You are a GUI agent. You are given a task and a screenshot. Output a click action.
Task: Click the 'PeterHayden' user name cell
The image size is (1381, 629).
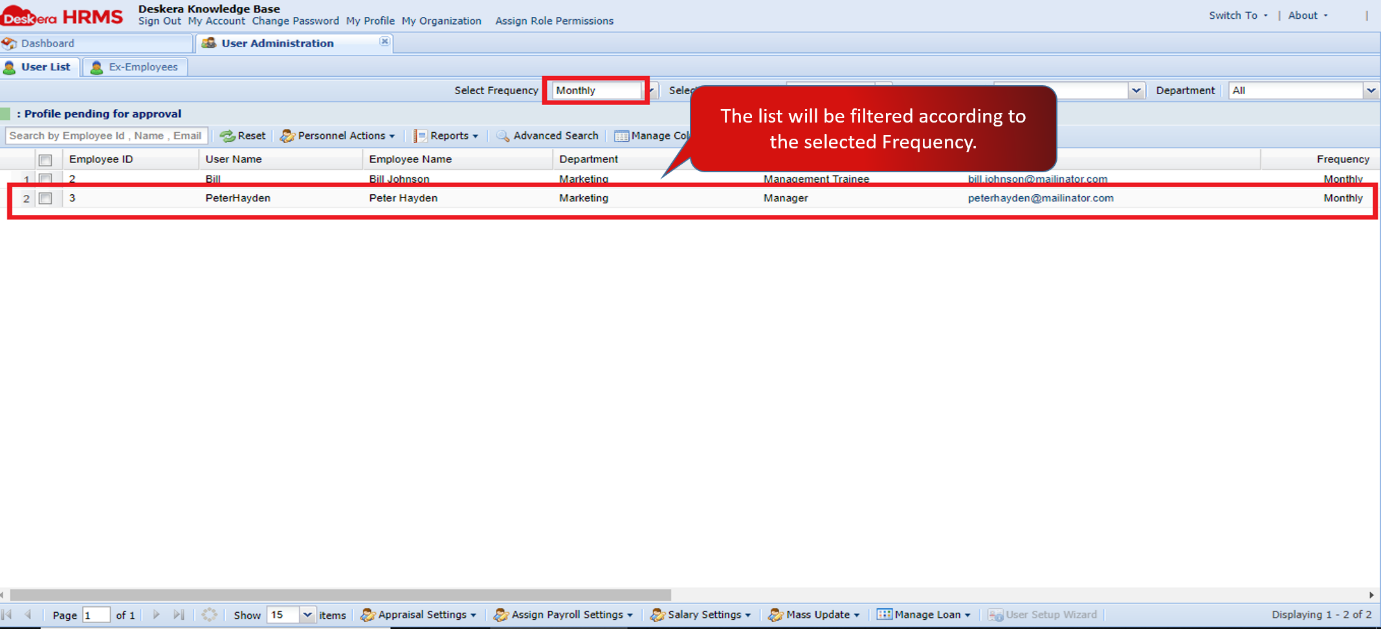coord(238,198)
